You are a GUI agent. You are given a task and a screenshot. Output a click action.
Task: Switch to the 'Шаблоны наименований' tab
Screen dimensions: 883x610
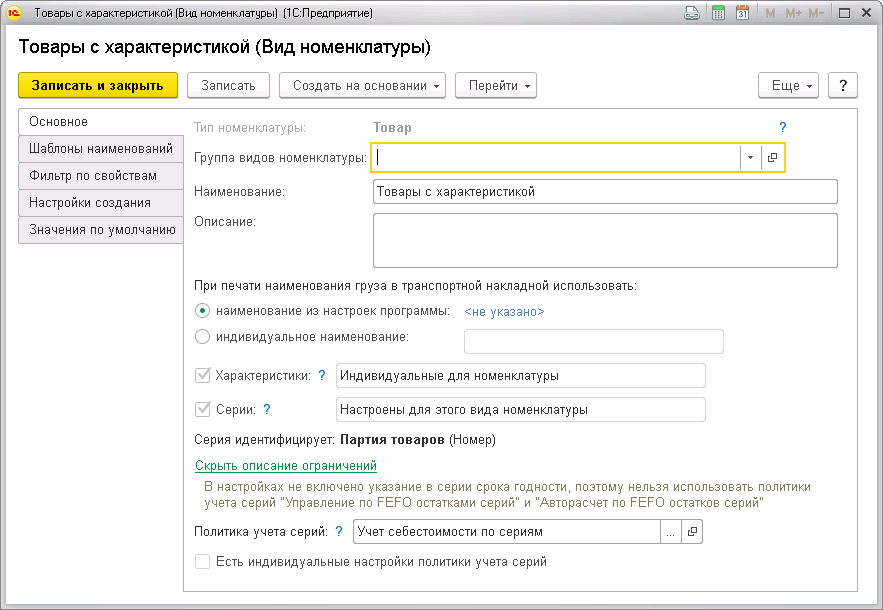click(x=101, y=149)
